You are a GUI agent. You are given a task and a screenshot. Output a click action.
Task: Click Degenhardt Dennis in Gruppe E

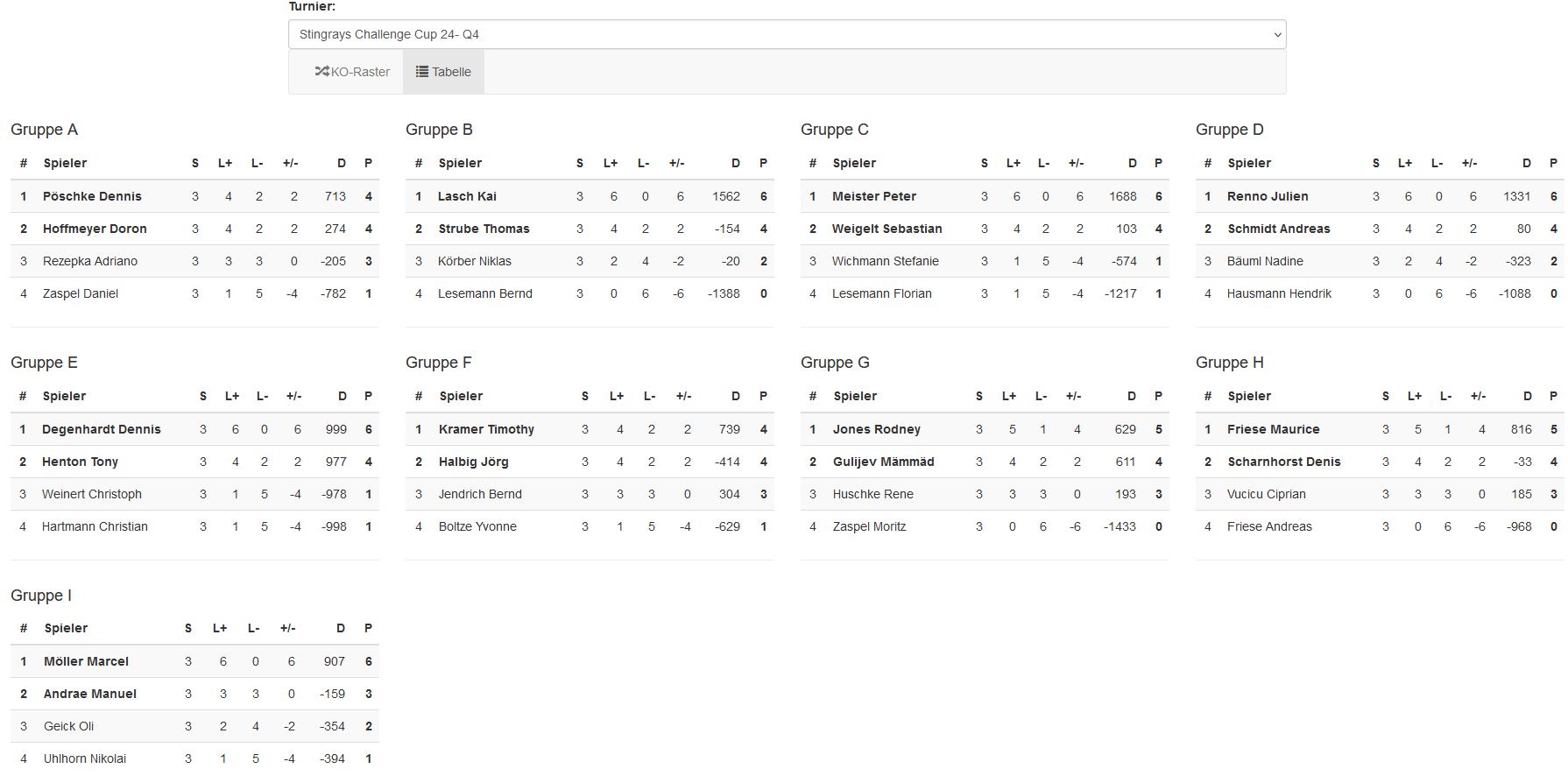(102, 429)
